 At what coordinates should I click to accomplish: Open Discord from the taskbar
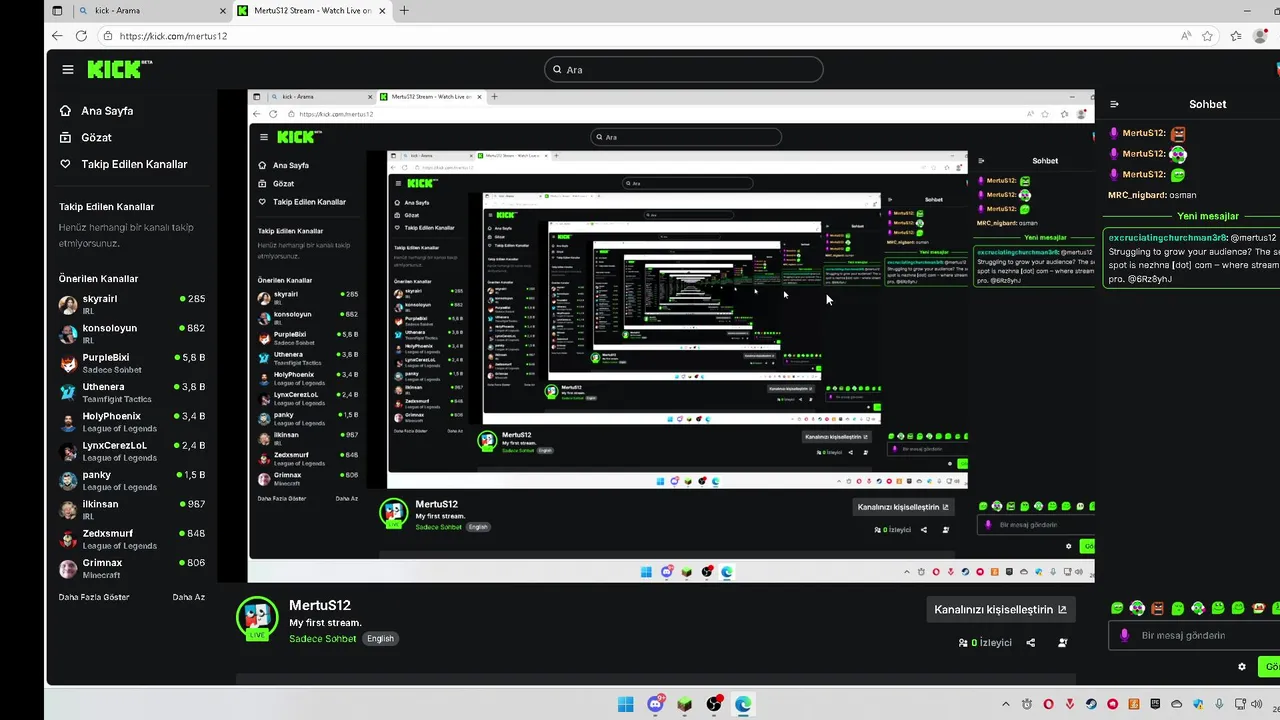click(x=656, y=704)
